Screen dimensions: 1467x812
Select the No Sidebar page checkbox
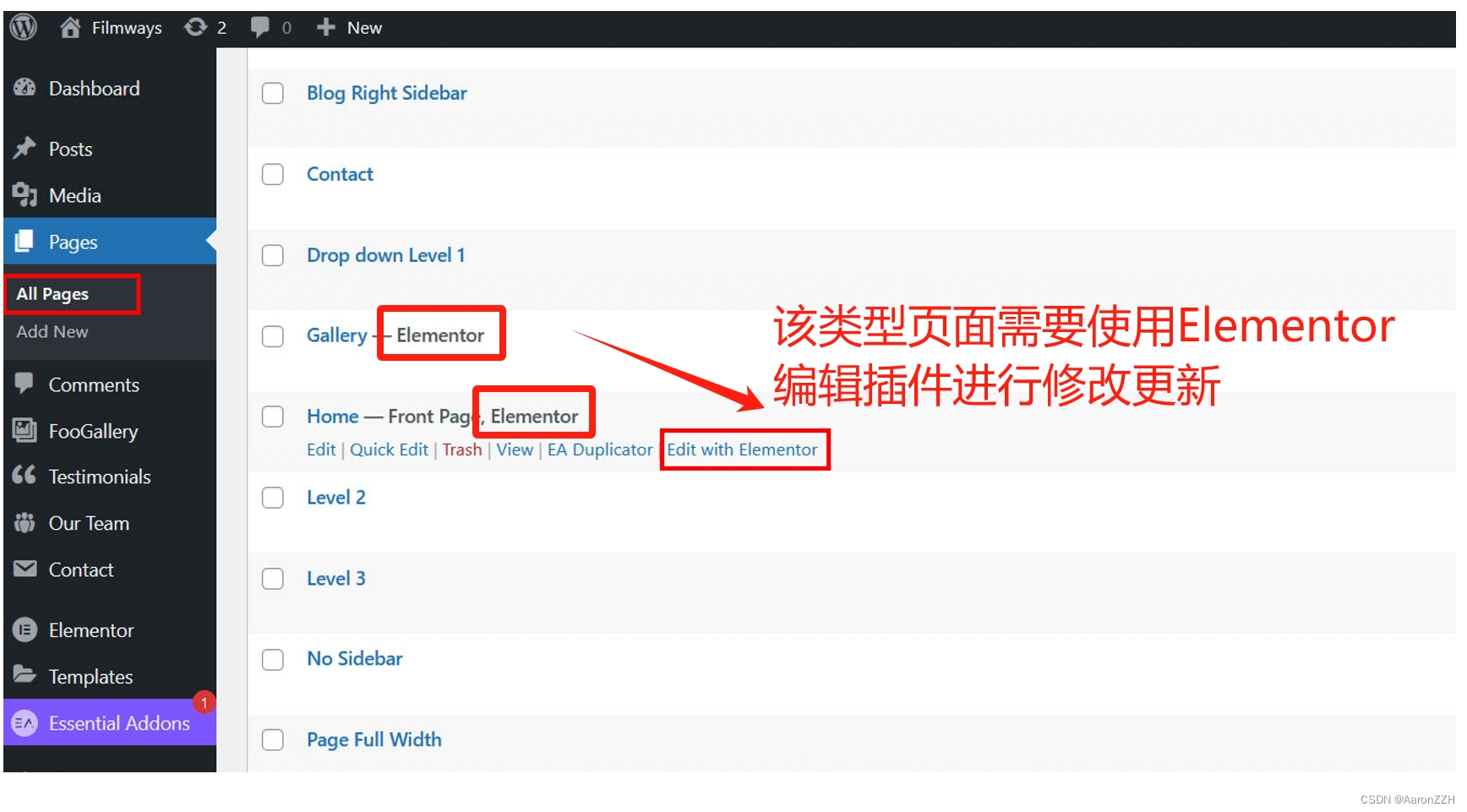tap(272, 659)
